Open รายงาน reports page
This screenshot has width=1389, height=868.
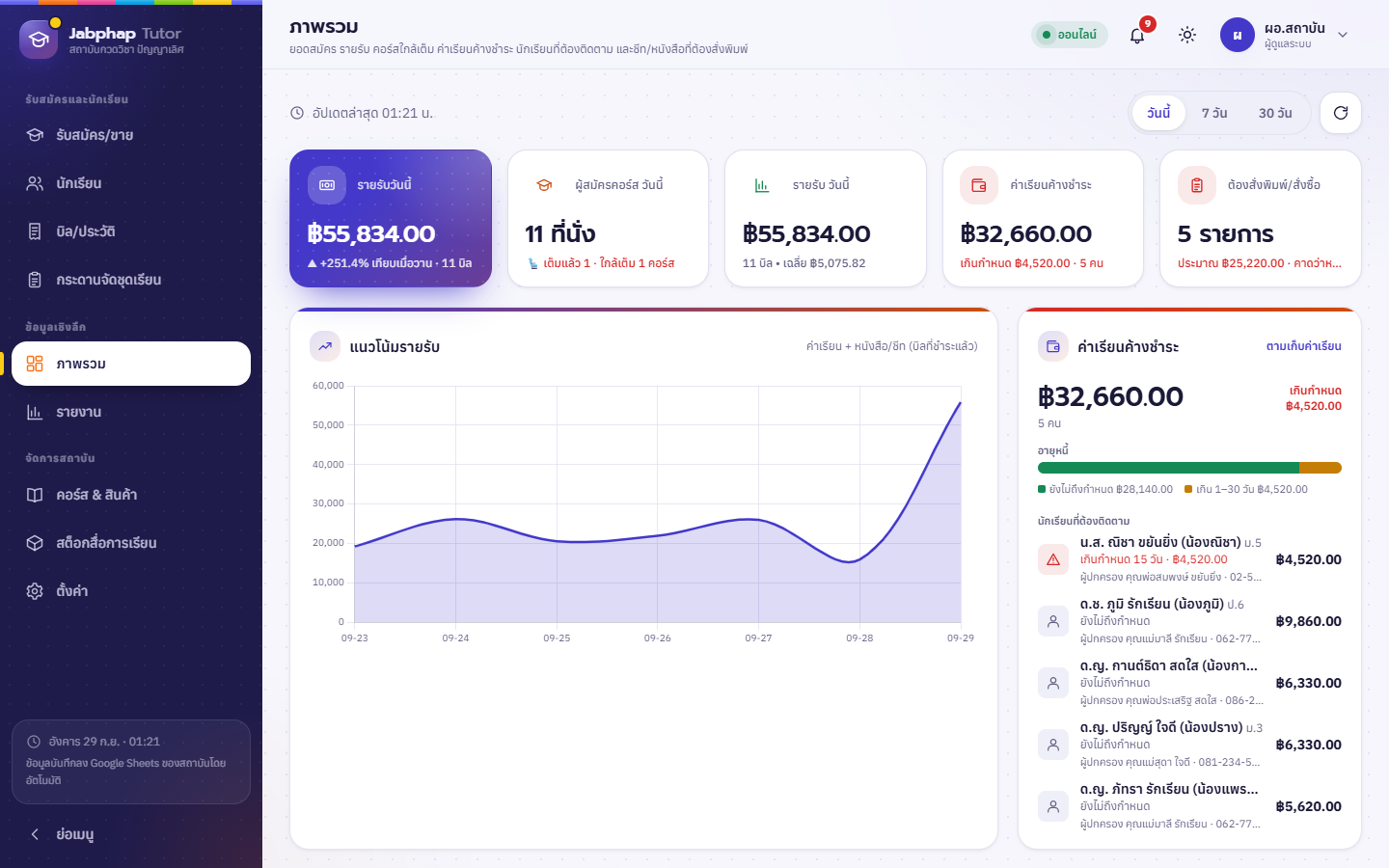click(x=131, y=412)
